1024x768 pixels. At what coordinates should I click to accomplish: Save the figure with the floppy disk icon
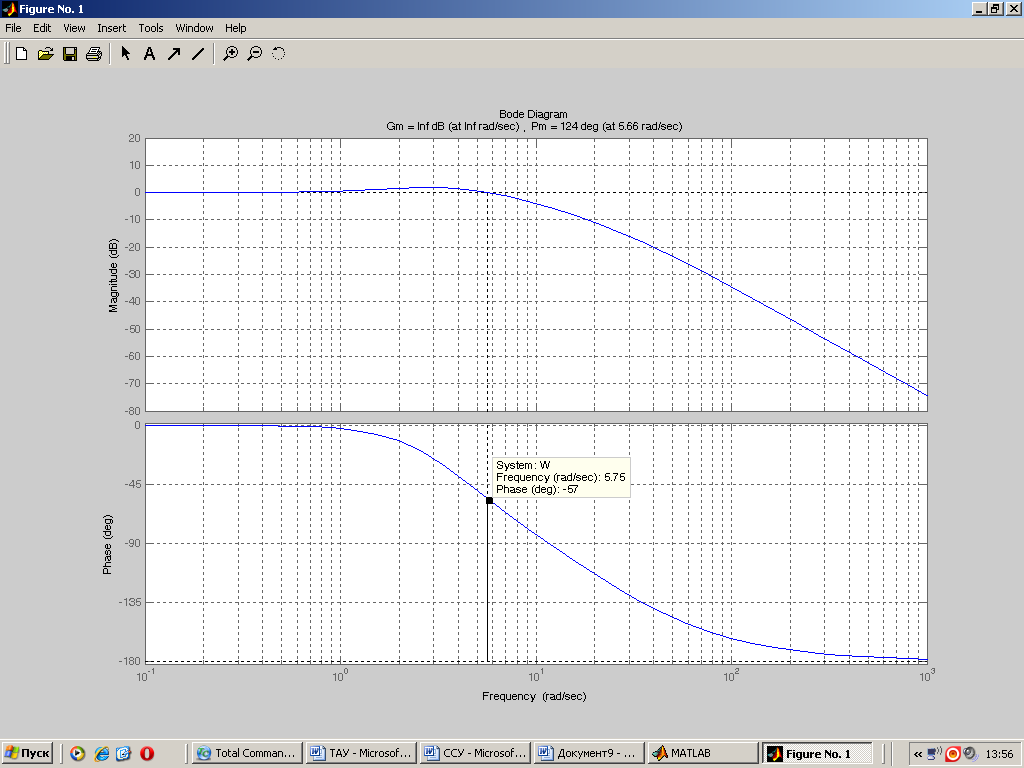click(x=69, y=54)
